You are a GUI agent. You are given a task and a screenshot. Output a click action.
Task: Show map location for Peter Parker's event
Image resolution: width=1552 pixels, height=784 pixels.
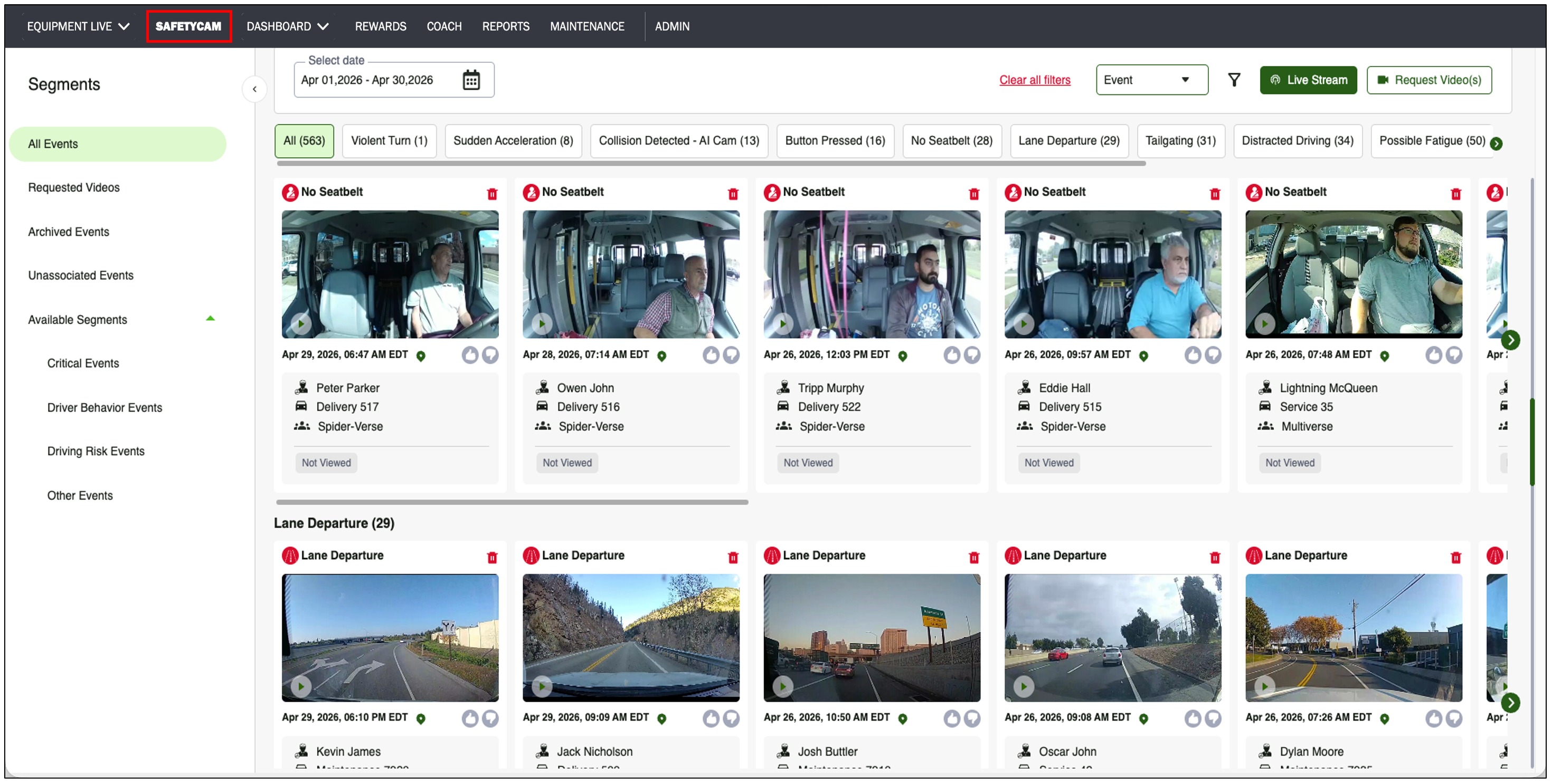tap(421, 356)
